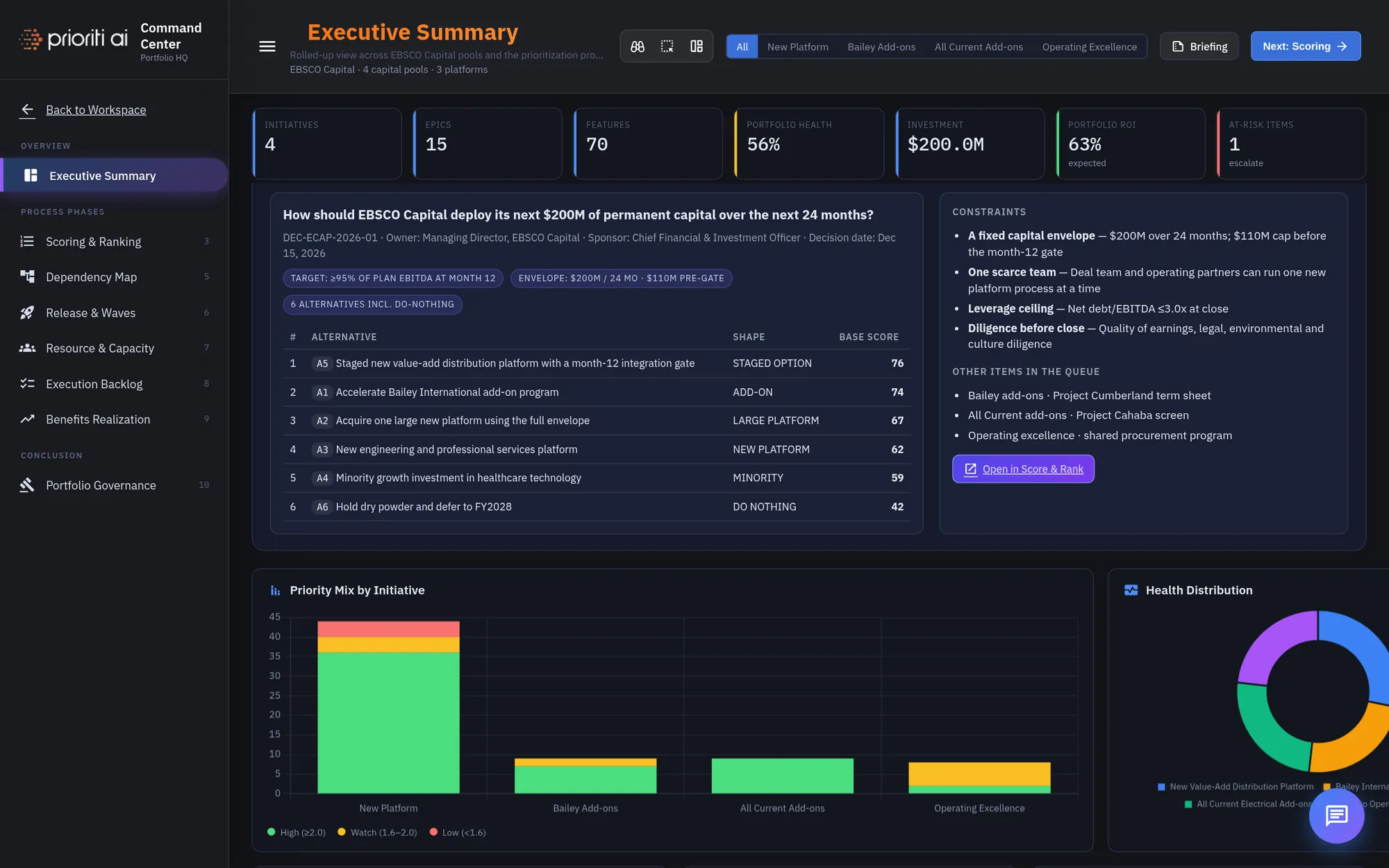1389x868 pixels.
Task: Open in Score & Rank link
Action: pos(1023,469)
